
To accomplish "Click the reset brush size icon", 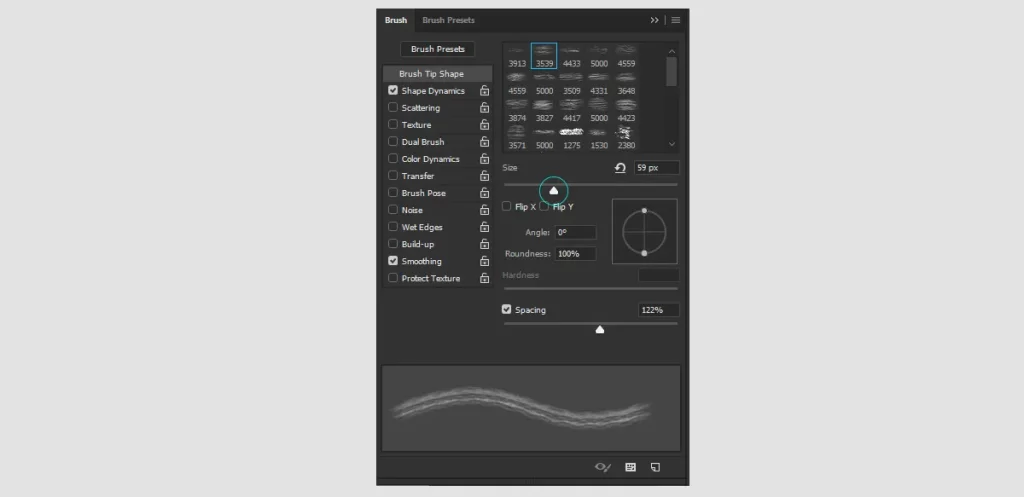I will point(620,168).
